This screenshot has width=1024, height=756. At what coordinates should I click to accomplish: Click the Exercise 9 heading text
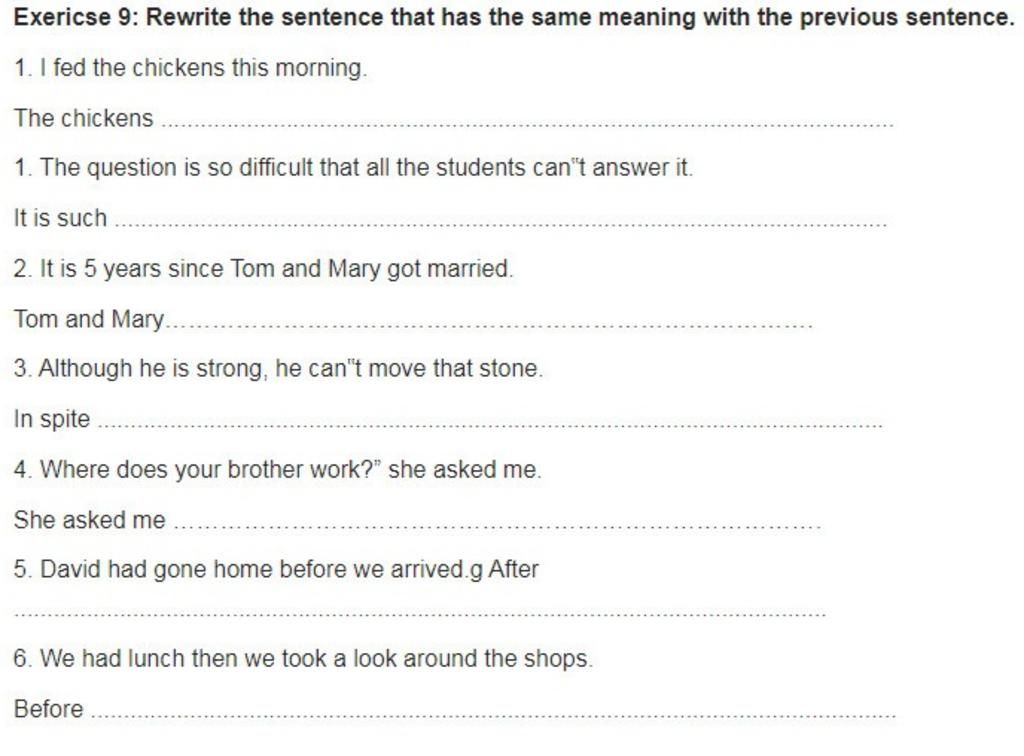coord(513,17)
